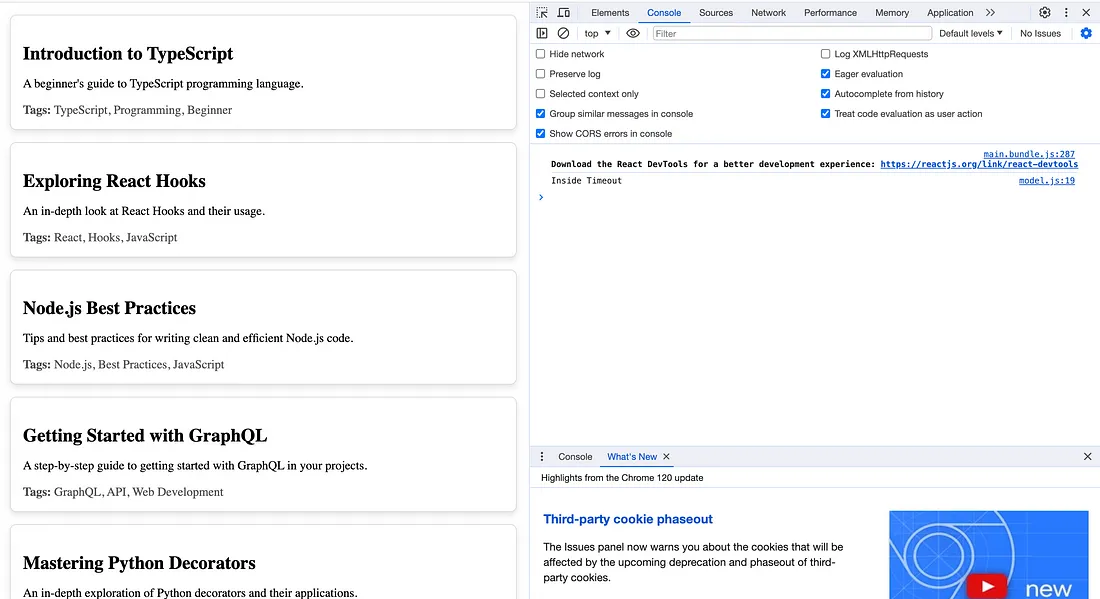Switch to the Network tab
This screenshot has width=1100, height=599.
(768, 13)
